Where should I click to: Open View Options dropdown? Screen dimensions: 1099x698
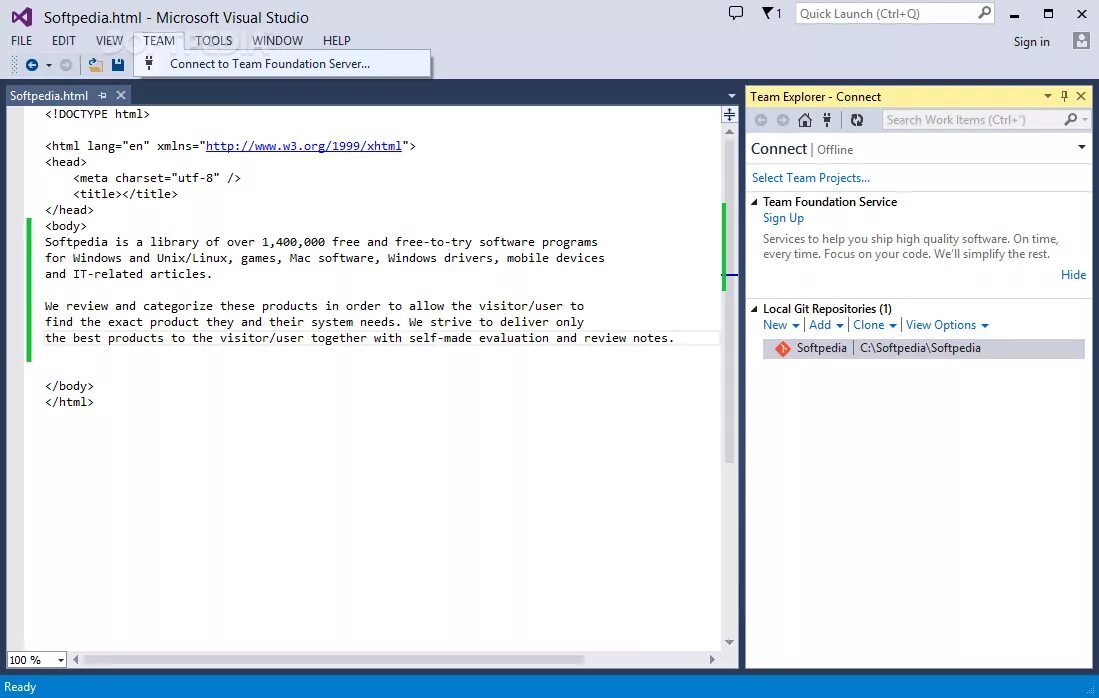tap(947, 325)
